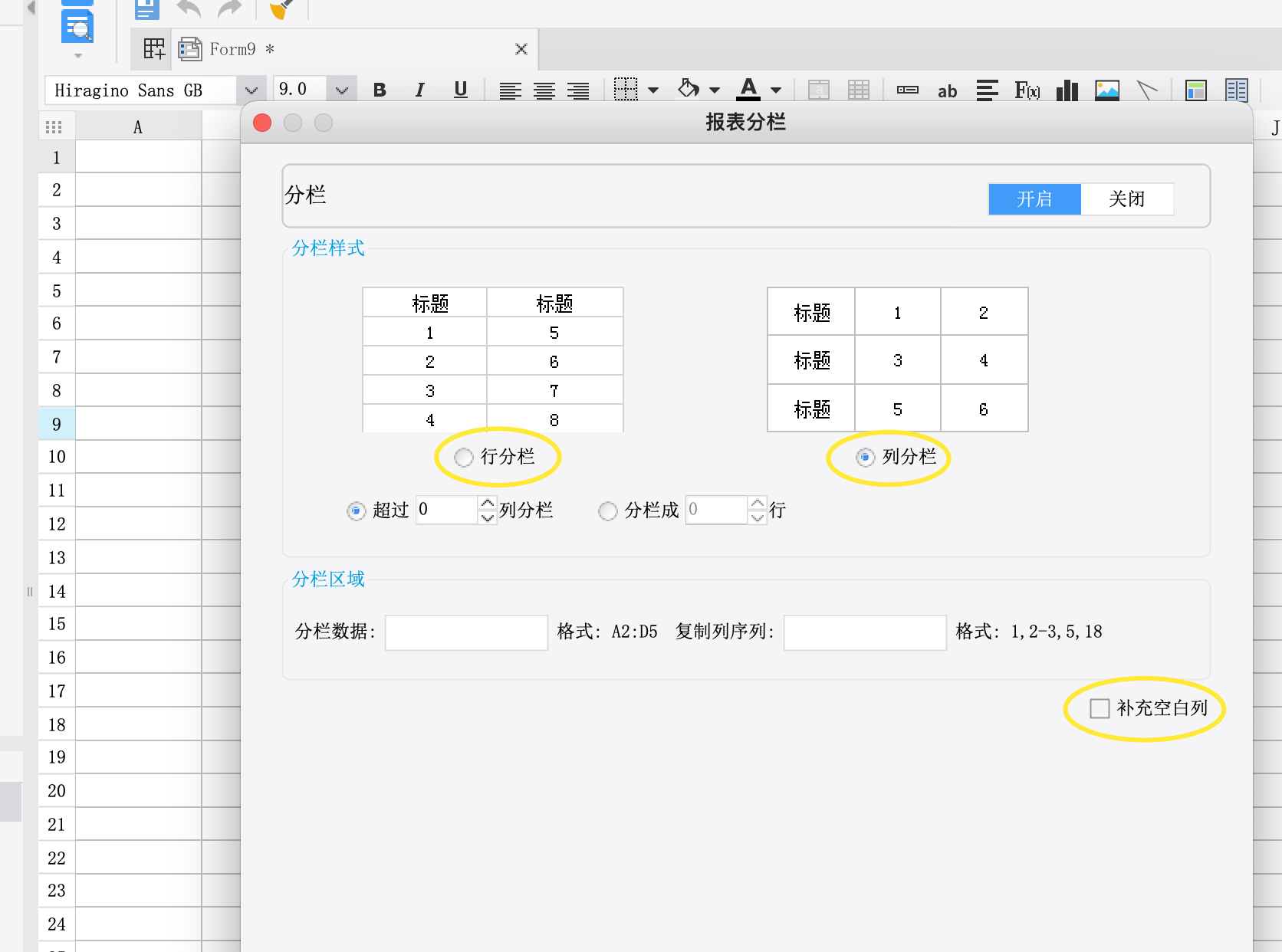Align cell text left
The width and height of the screenshot is (1282, 952).
coord(510,90)
